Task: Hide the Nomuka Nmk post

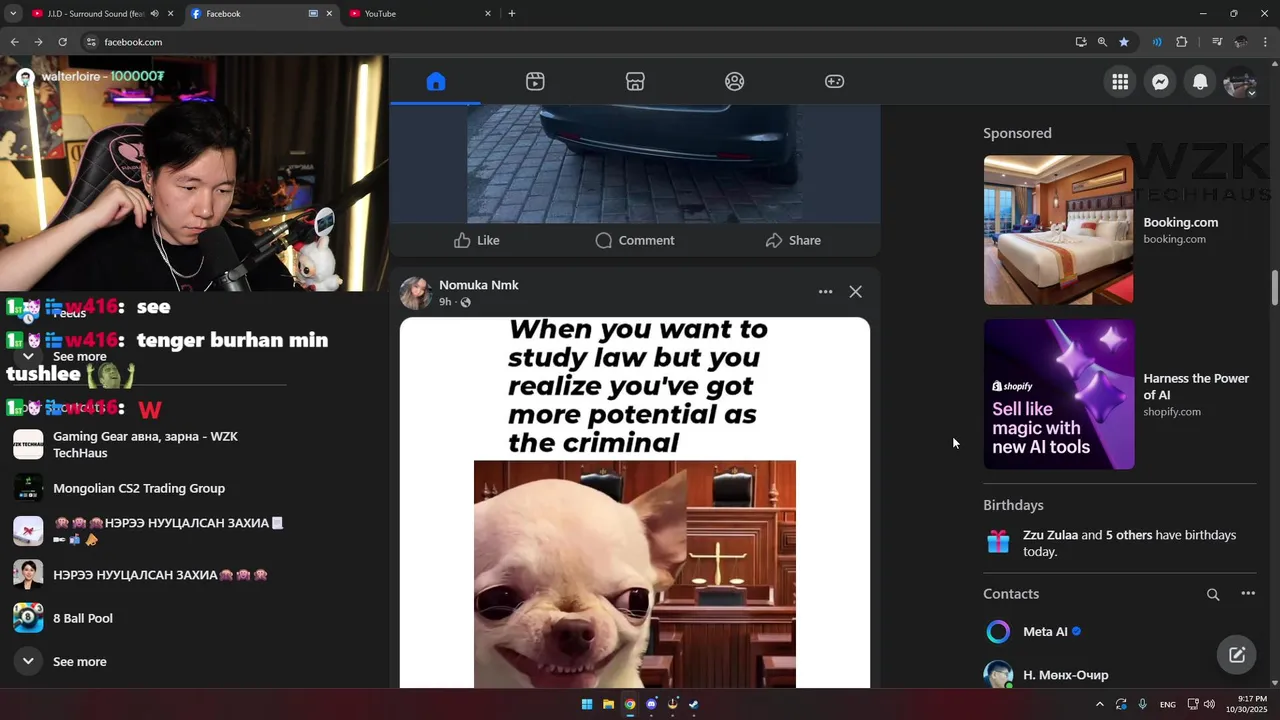Action: [x=855, y=292]
